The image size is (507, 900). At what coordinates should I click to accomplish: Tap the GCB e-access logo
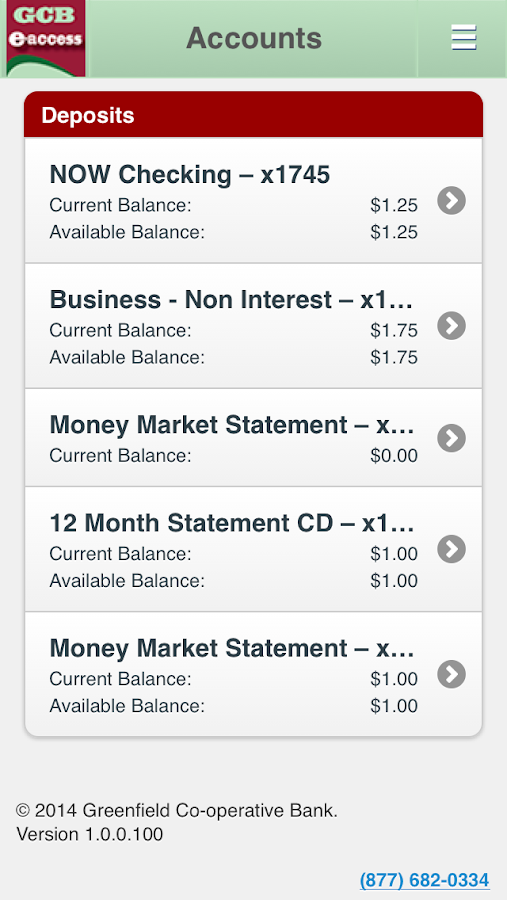coord(45,38)
